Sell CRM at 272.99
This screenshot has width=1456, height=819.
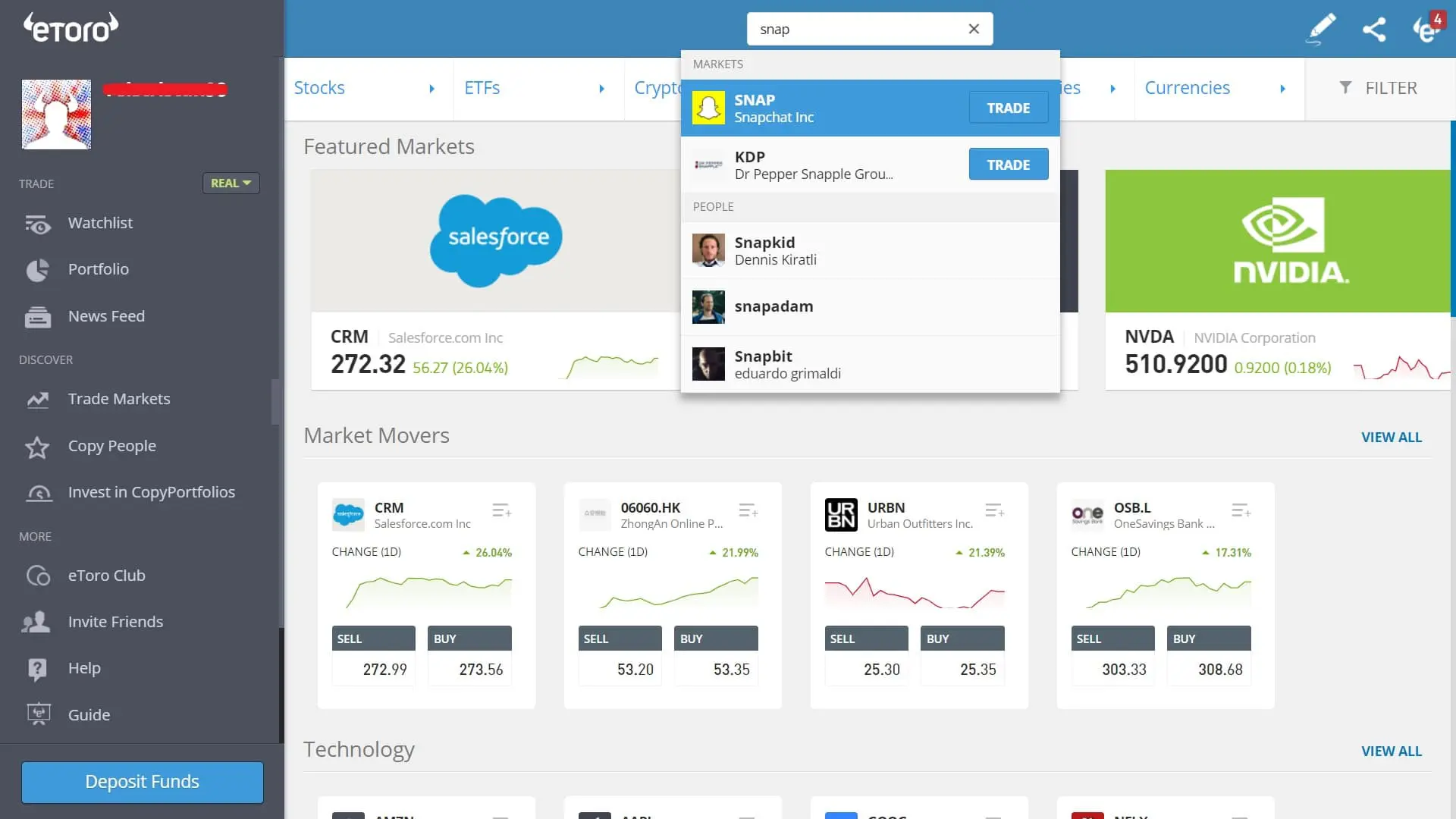coord(373,656)
